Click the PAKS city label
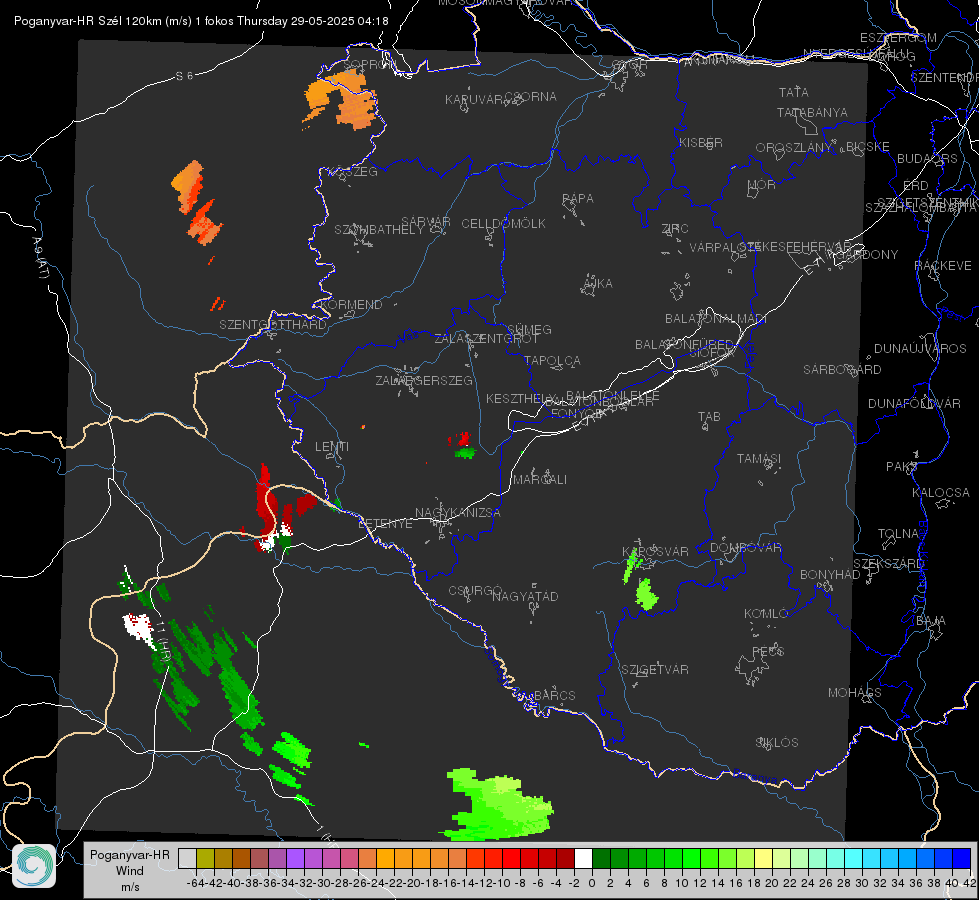979x900 pixels. (902, 467)
